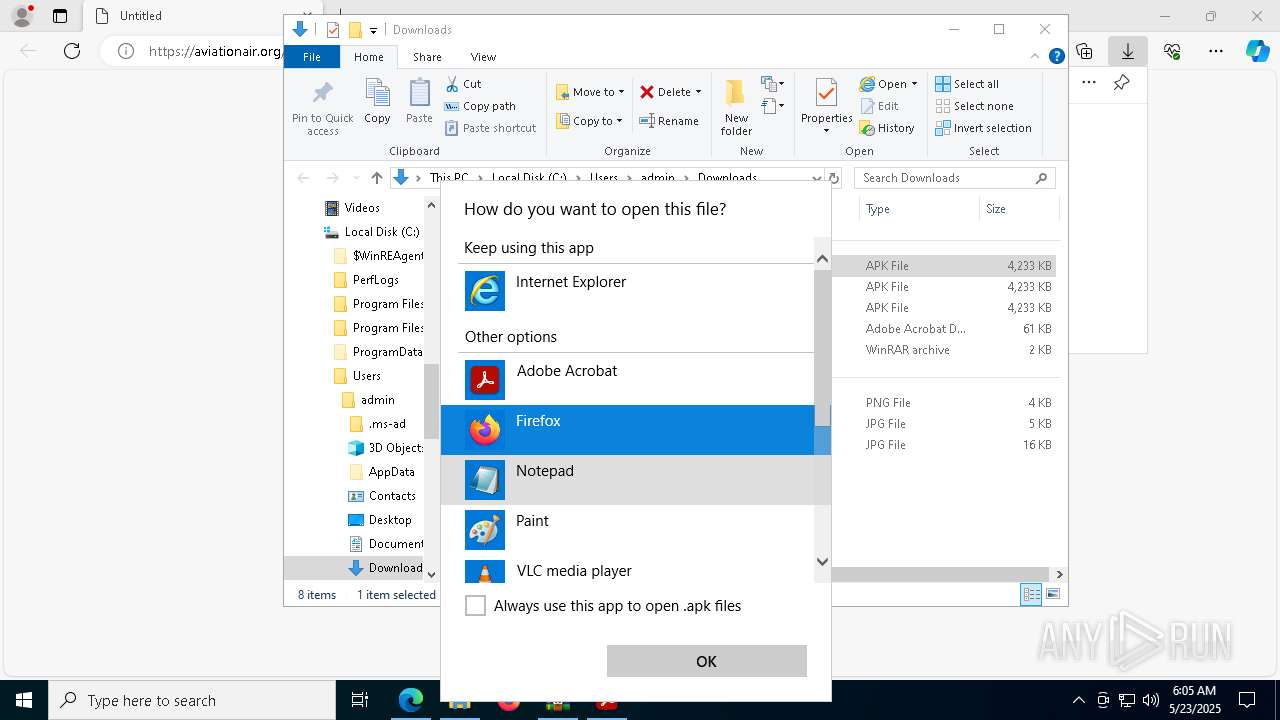The image size is (1280, 720).
Task: Create a New folder from ribbon
Action: pyautogui.click(x=736, y=107)
